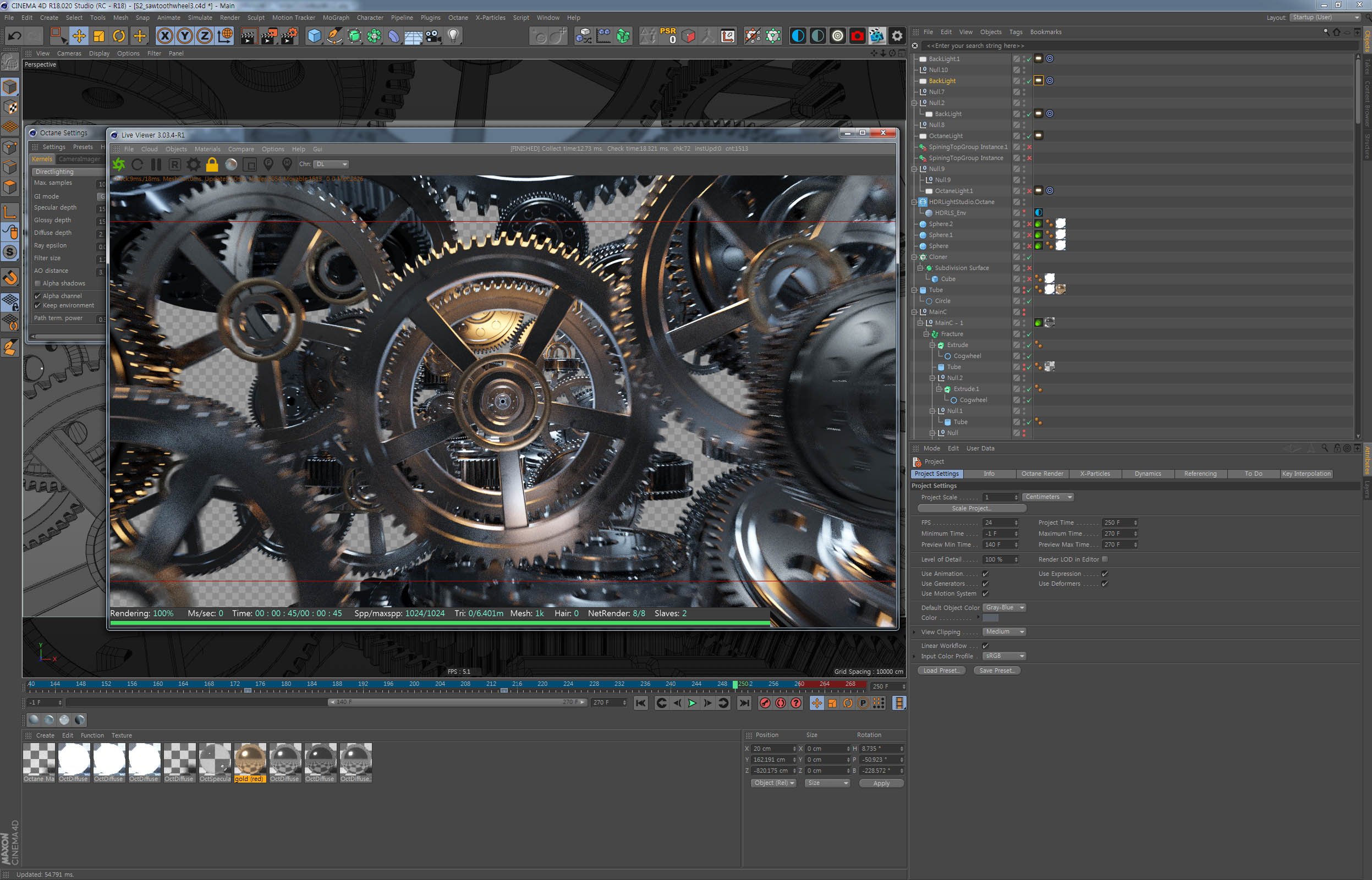Toggle the Y-axis lock icon
The height and width of the screenshot is (880, 1372).
pyautogui.click(x=185, y=36)
